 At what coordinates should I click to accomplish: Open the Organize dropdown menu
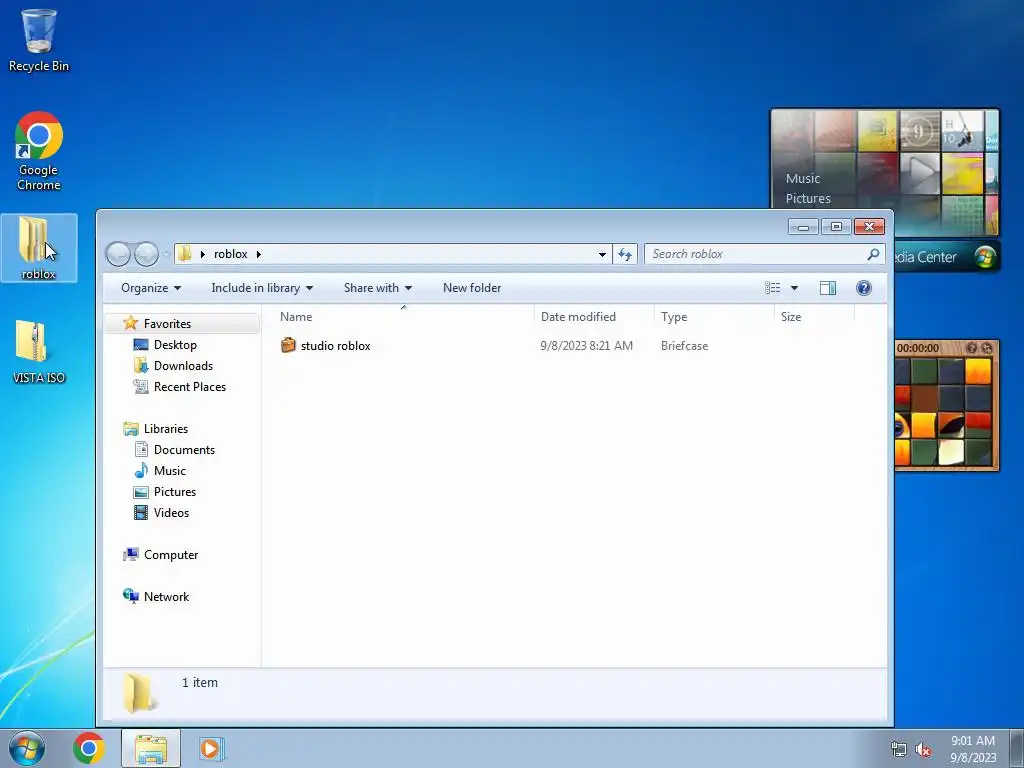151,288
